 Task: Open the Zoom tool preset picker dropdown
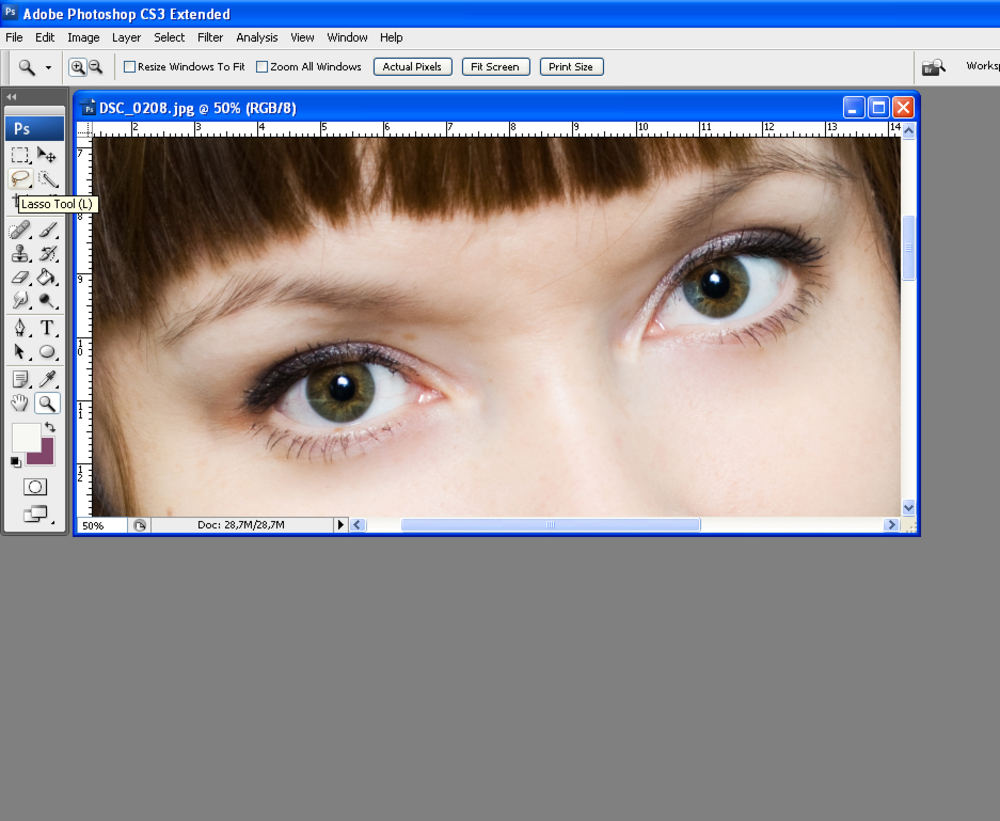(x=48, y=68)
